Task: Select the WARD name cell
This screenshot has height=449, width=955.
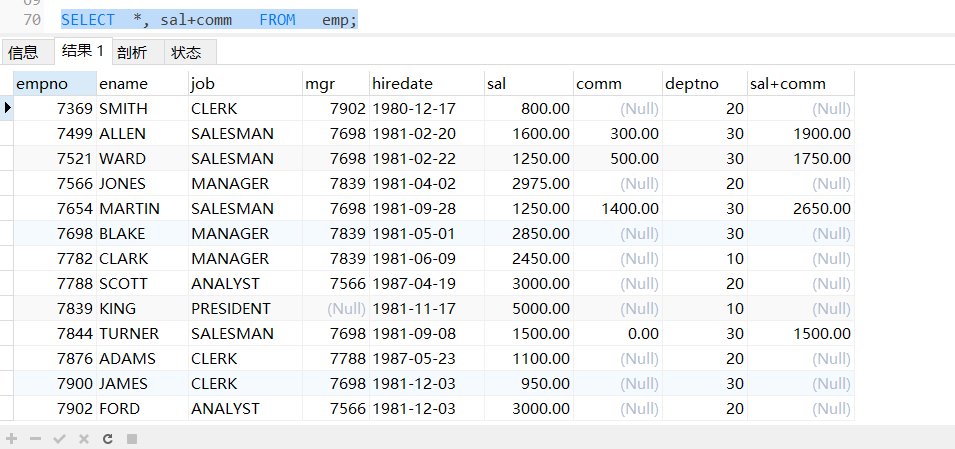Action: pos(143,158)
